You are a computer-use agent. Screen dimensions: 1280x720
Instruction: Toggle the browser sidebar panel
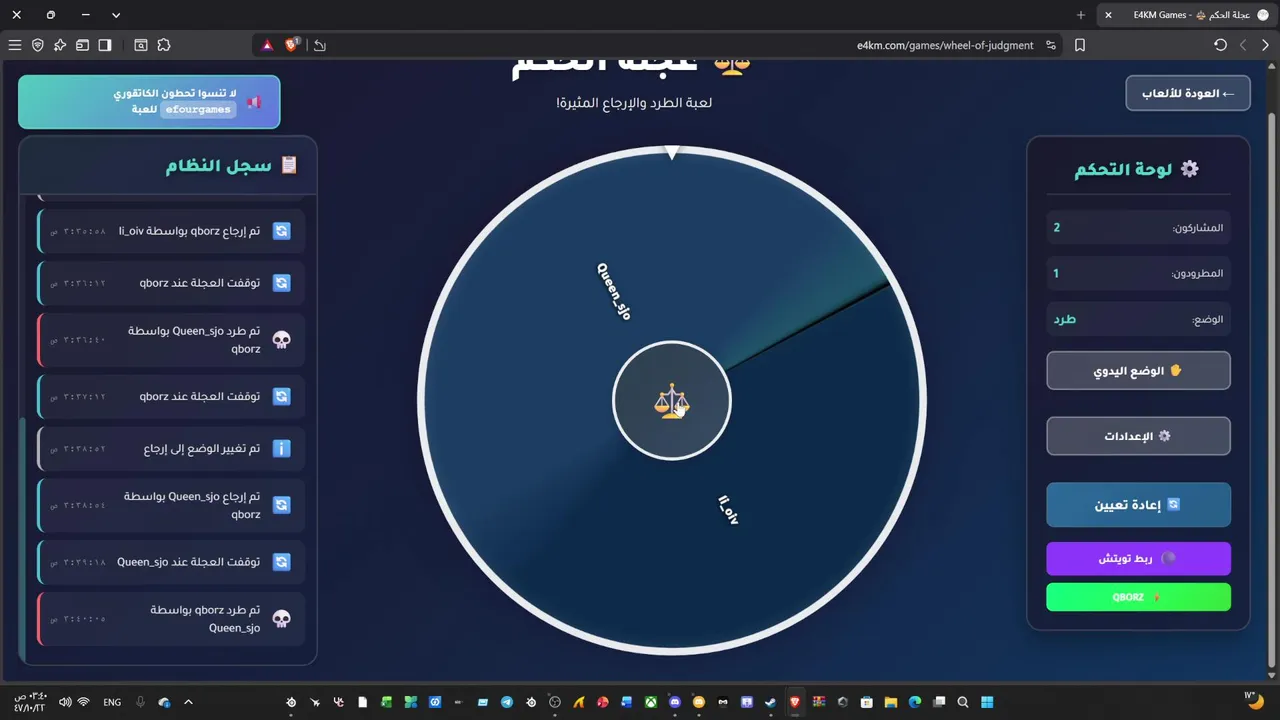click(x=105, y=45)
